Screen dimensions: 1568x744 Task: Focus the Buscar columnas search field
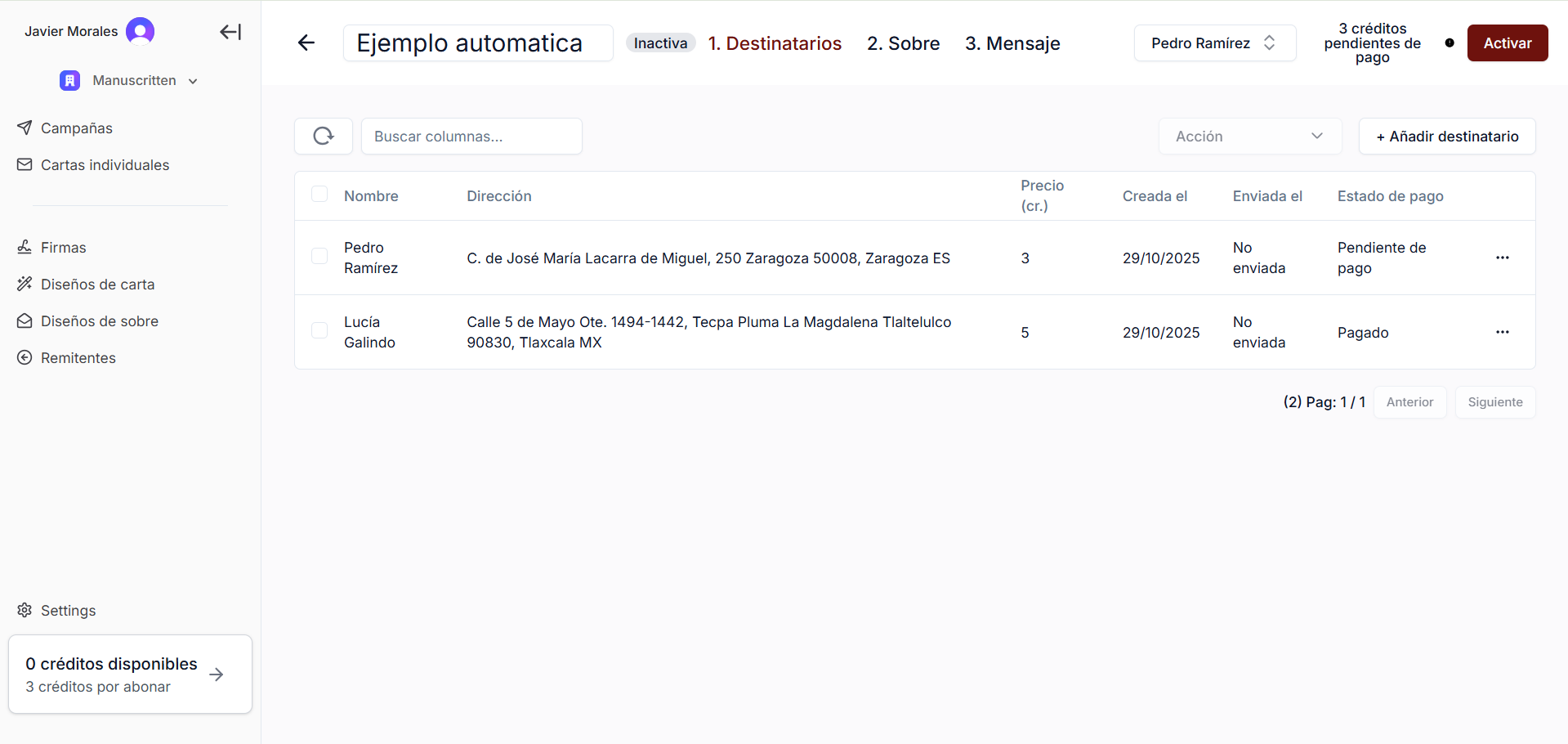(x=471, y=136)
